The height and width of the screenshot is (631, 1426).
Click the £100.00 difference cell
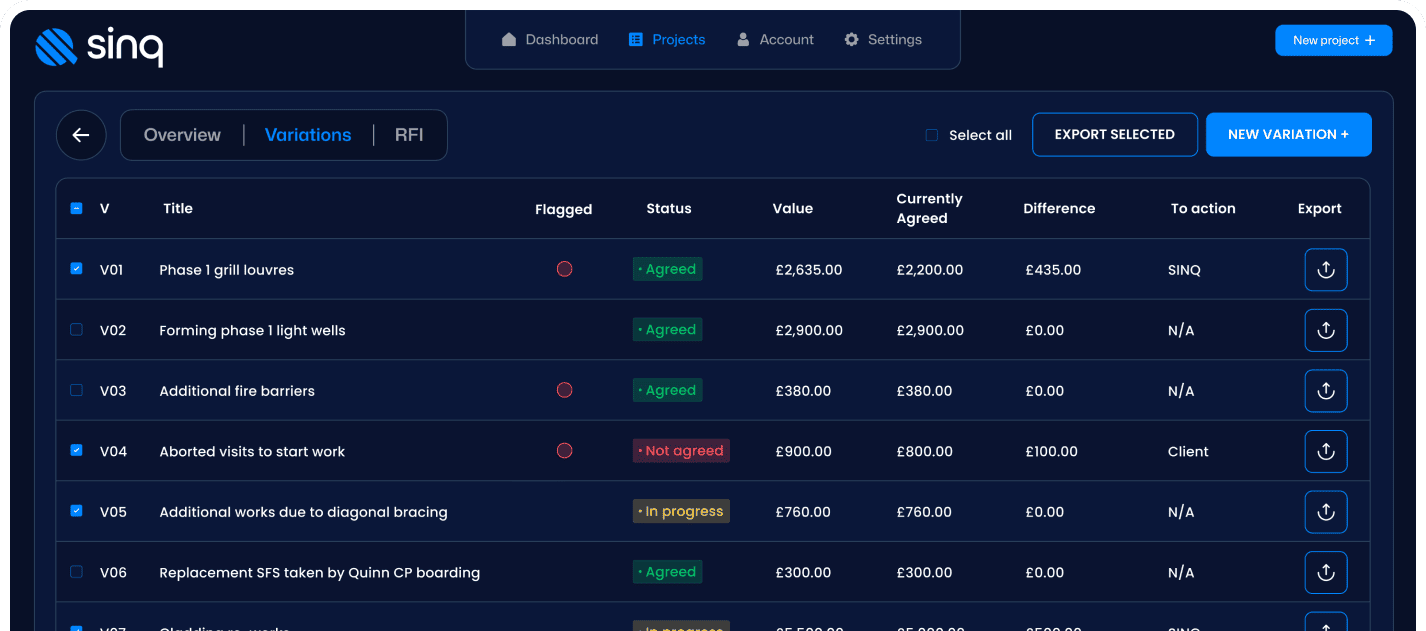[x=1052, y=452]
